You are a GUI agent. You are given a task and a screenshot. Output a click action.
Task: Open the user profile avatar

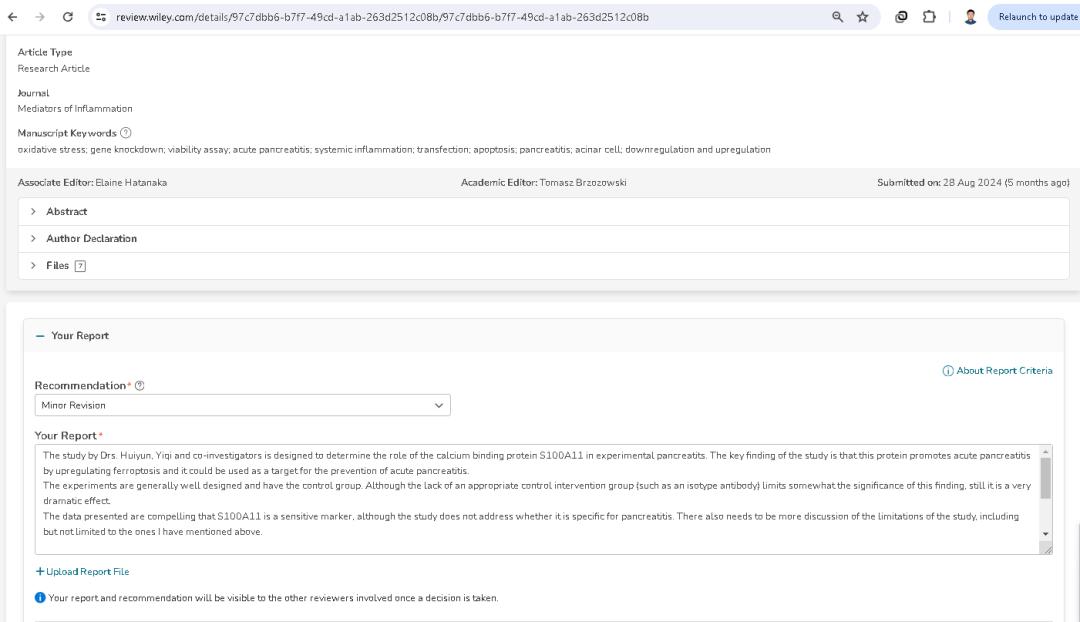click(x=970, y=17)
